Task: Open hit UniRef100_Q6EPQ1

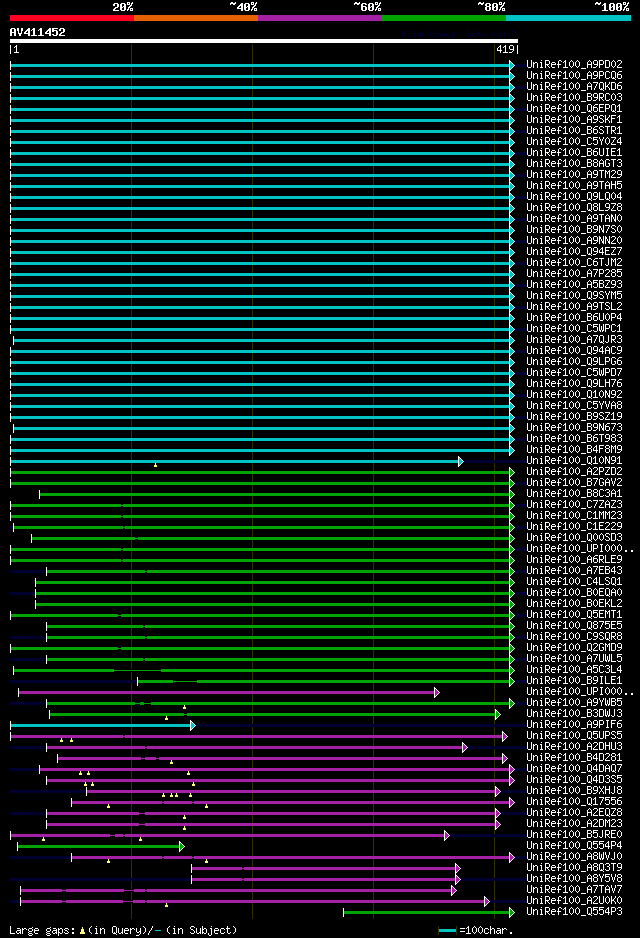Action: click(x=574, y=108)
